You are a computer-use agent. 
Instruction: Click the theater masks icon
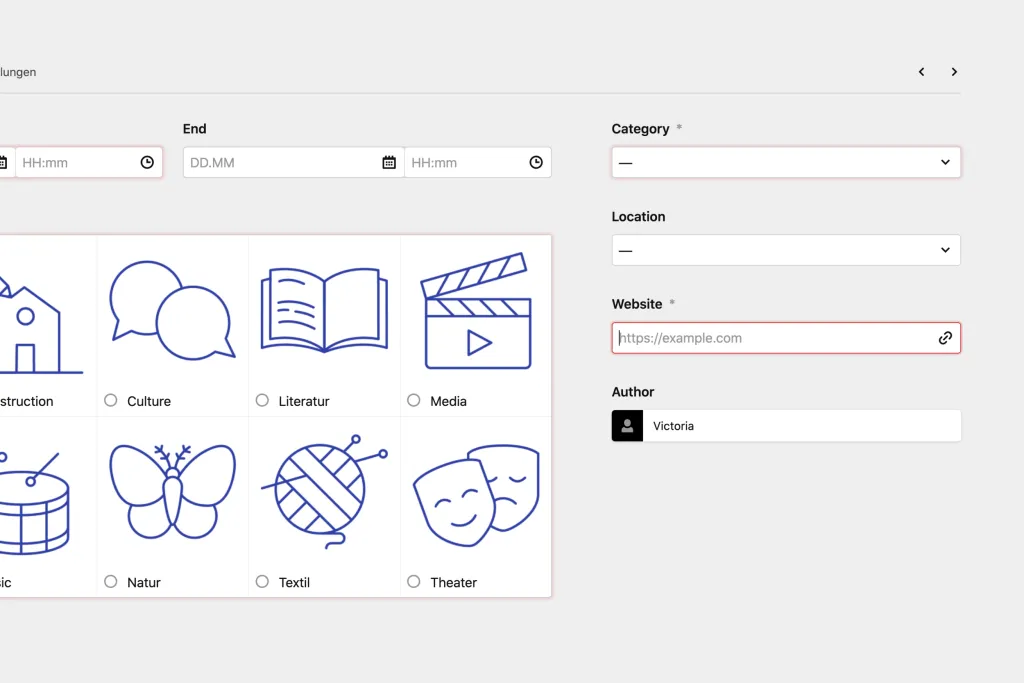476,496
